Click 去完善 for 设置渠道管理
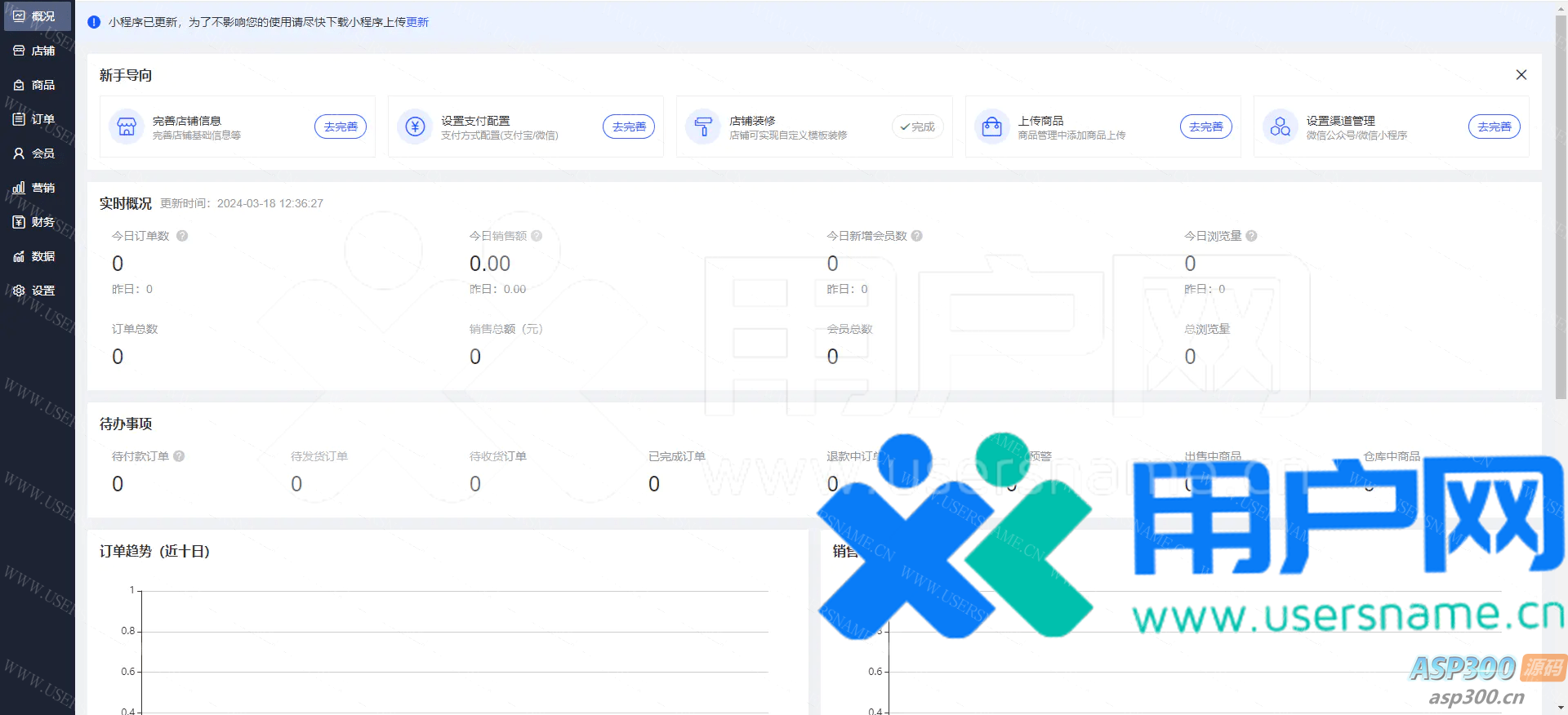Image resolution: width=1568 pixels, height=715 pixels. coord(1494,127)
